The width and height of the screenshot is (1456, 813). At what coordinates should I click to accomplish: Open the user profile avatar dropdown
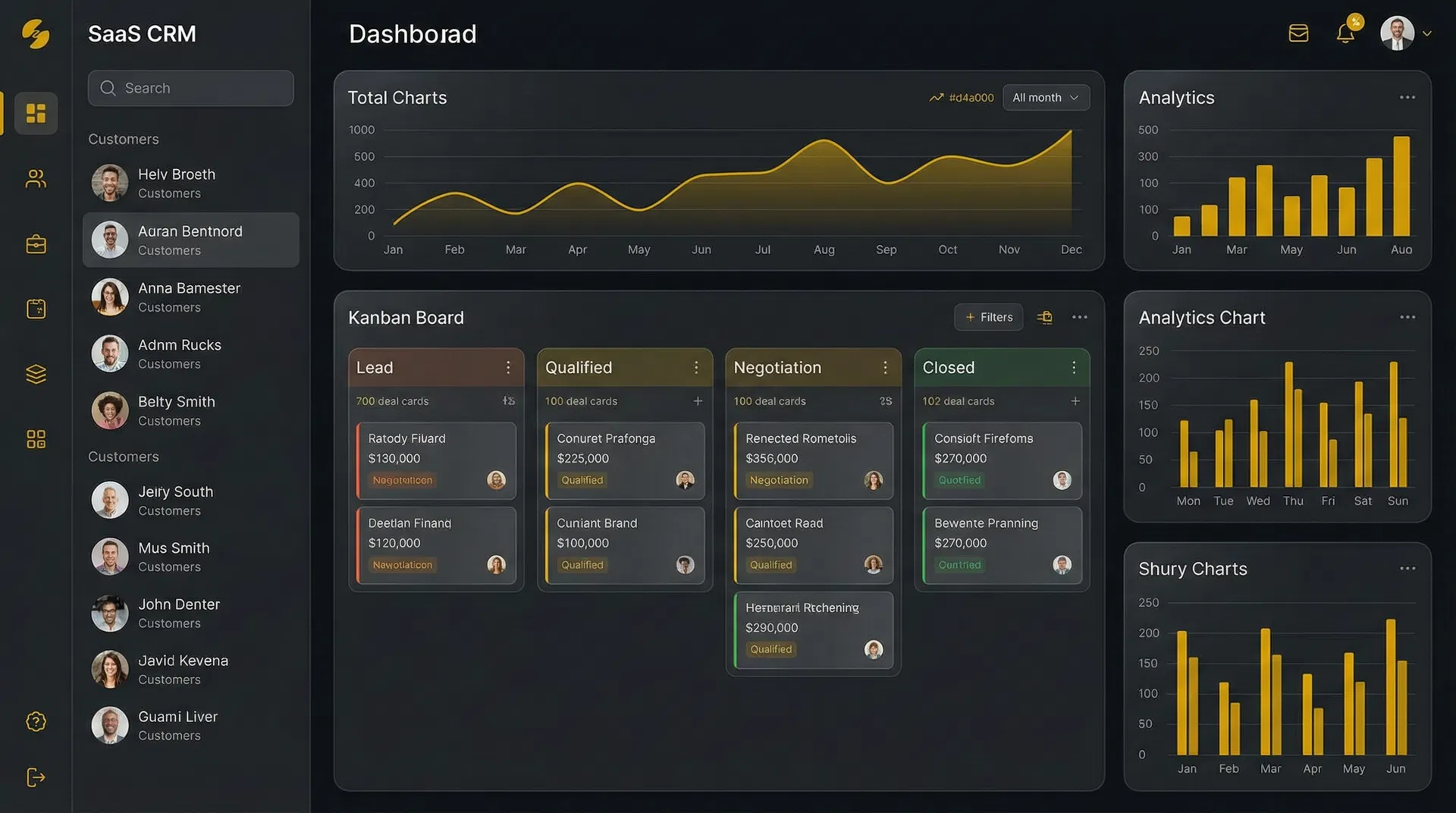point(1405,33)
